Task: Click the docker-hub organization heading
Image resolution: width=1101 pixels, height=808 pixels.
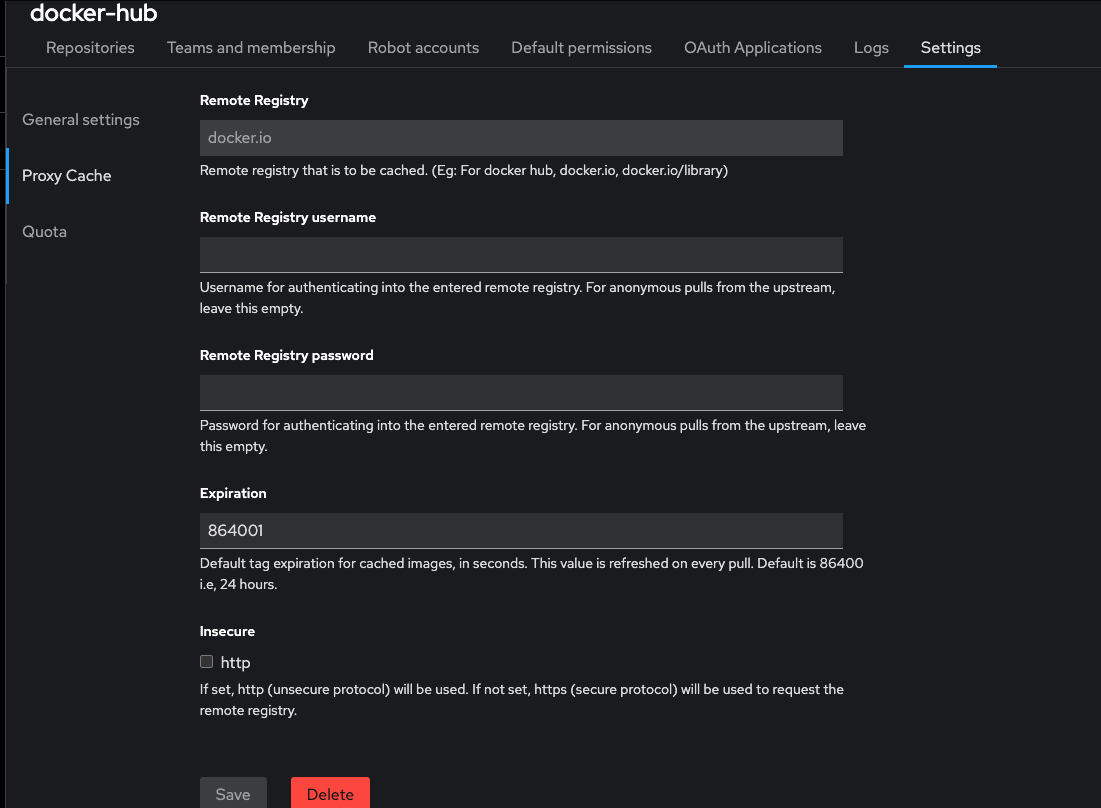Action: click(x=93, y=13)
